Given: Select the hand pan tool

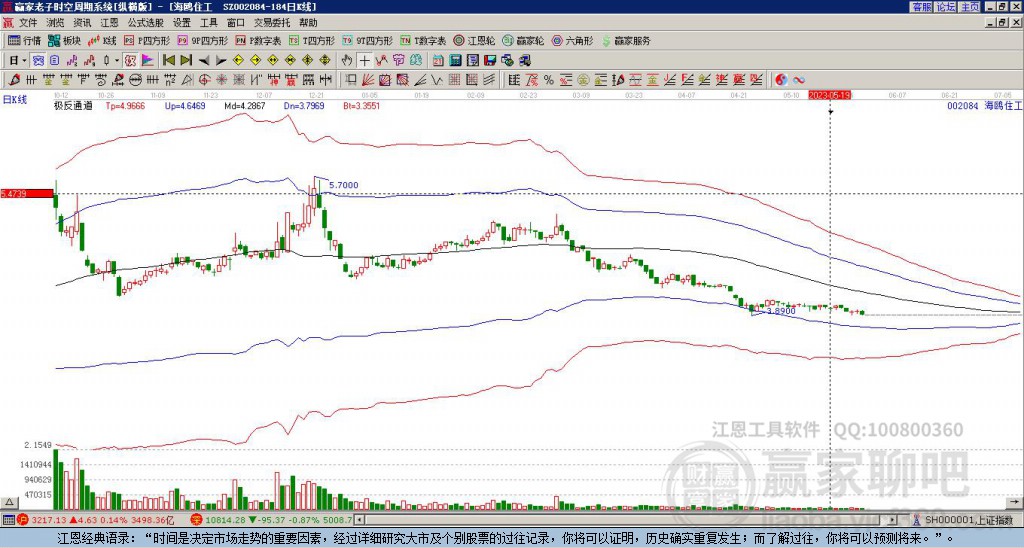Looking at the screenshot, I should 347,60.
